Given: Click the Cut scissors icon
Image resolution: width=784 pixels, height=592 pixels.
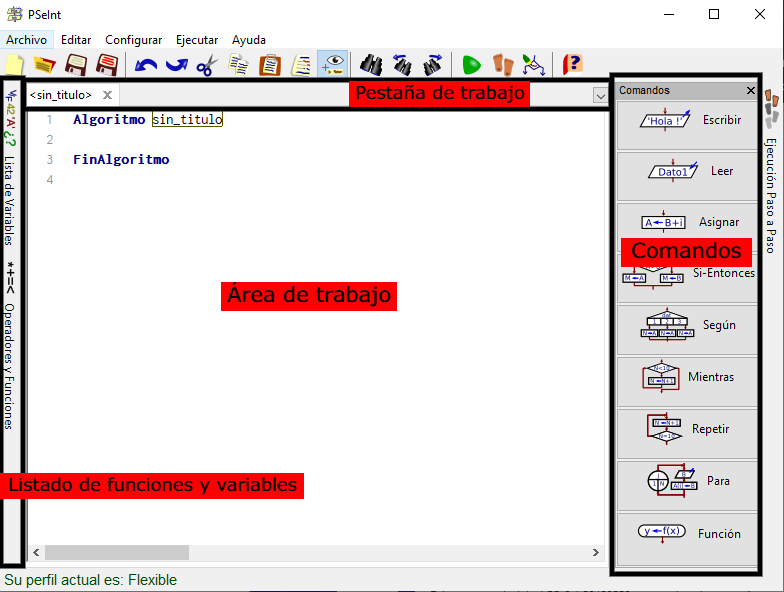Looking at the screenshot, I should click(207, 66).
